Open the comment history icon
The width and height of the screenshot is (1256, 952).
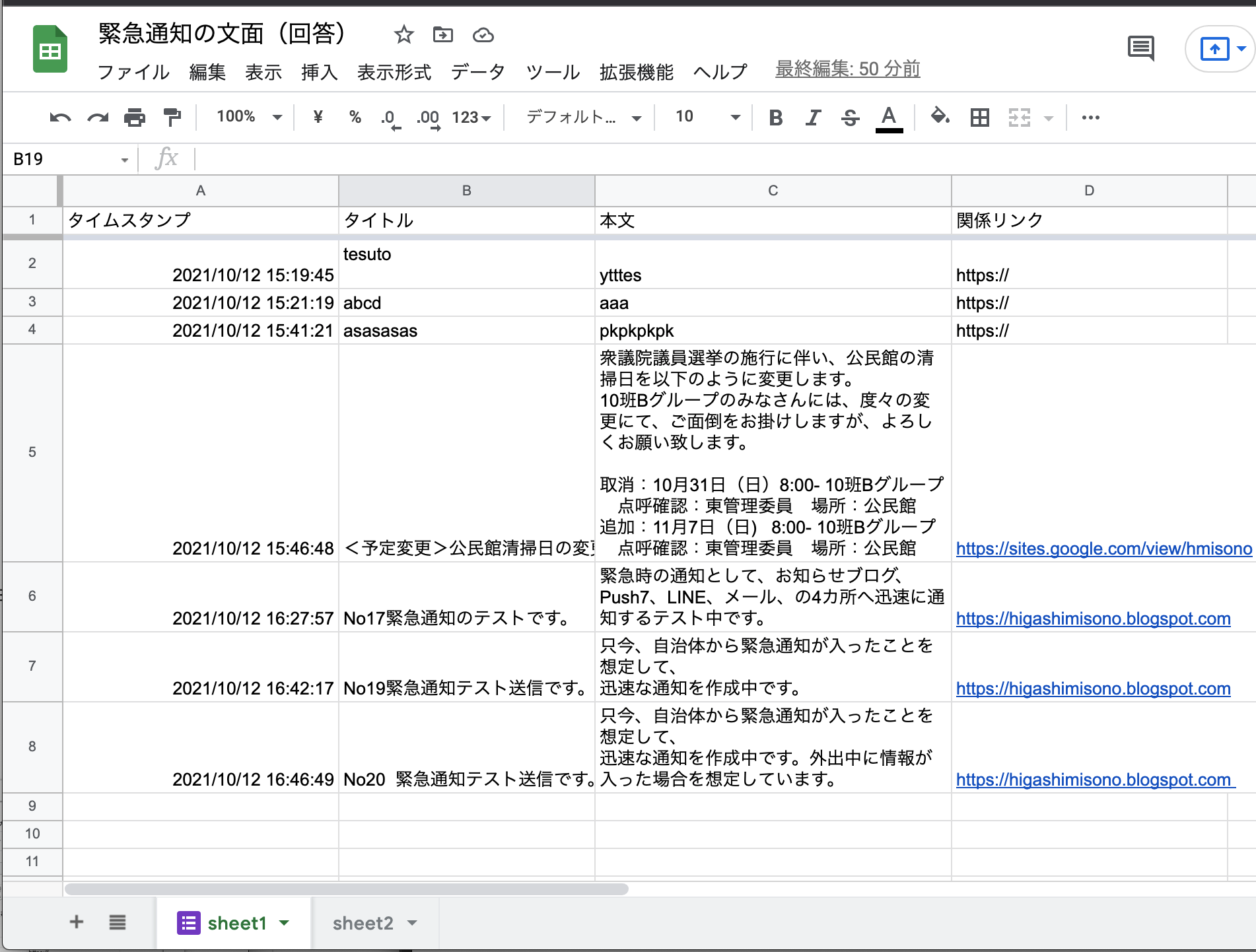[x=1140, y=48]
